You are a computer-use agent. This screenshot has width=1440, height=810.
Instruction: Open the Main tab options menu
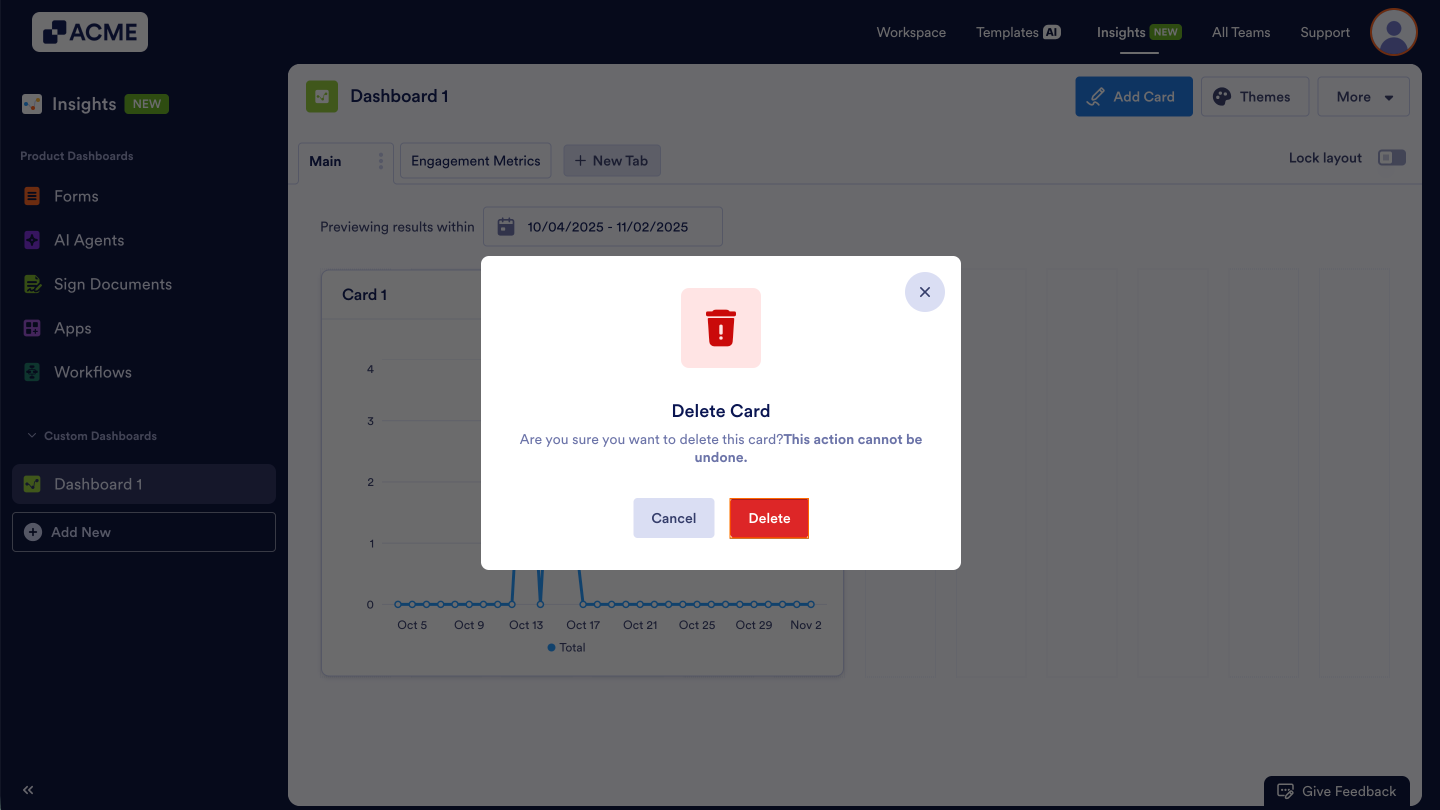(x=379, y=160)
